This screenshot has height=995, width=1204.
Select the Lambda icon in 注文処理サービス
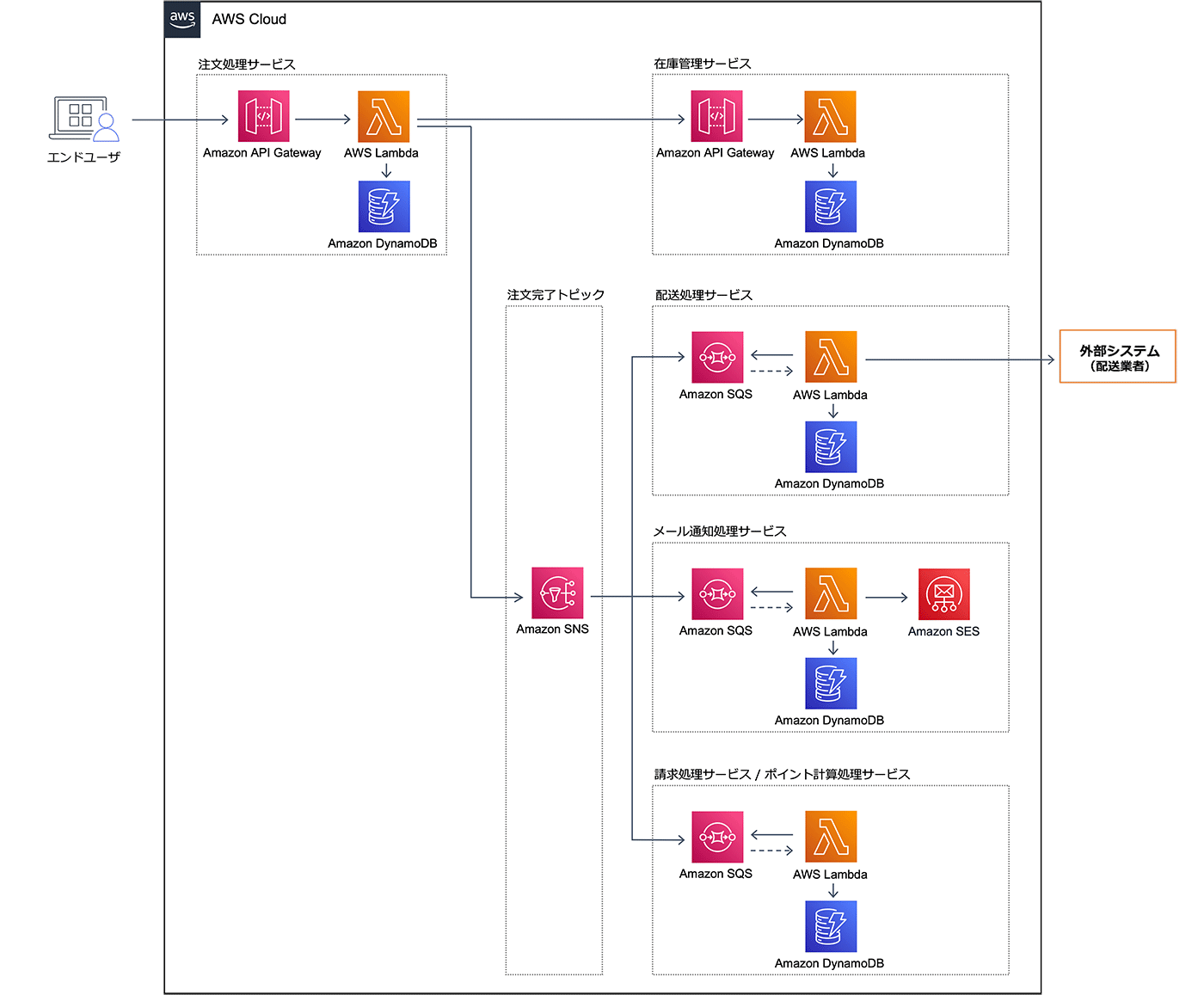(384, 116)
